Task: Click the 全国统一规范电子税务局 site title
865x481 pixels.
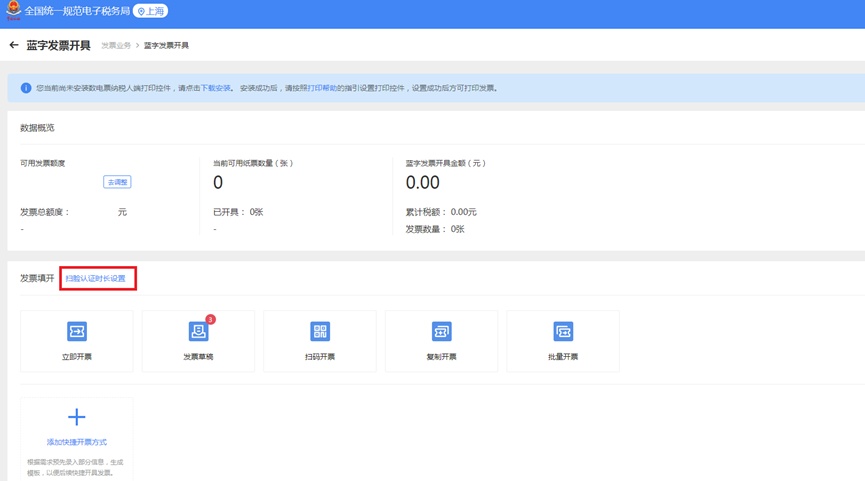Action: tap(77, 11)
